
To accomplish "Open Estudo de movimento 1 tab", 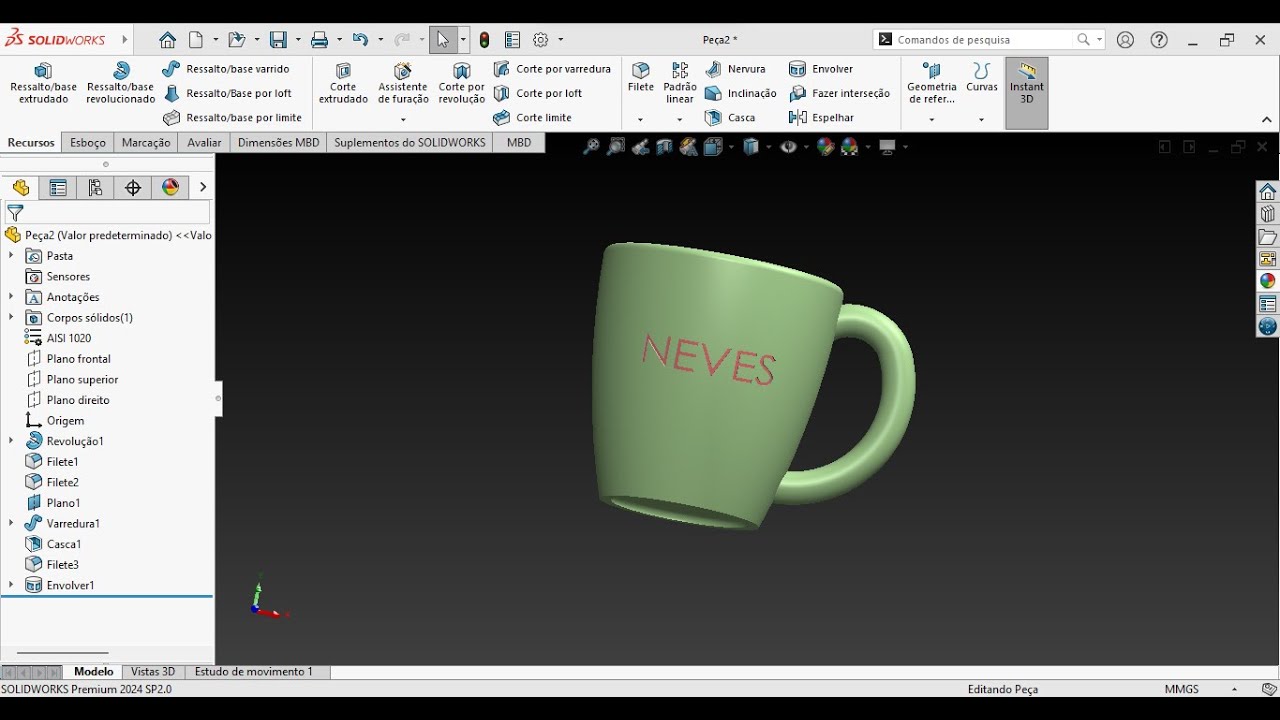I will coord(254,672).
